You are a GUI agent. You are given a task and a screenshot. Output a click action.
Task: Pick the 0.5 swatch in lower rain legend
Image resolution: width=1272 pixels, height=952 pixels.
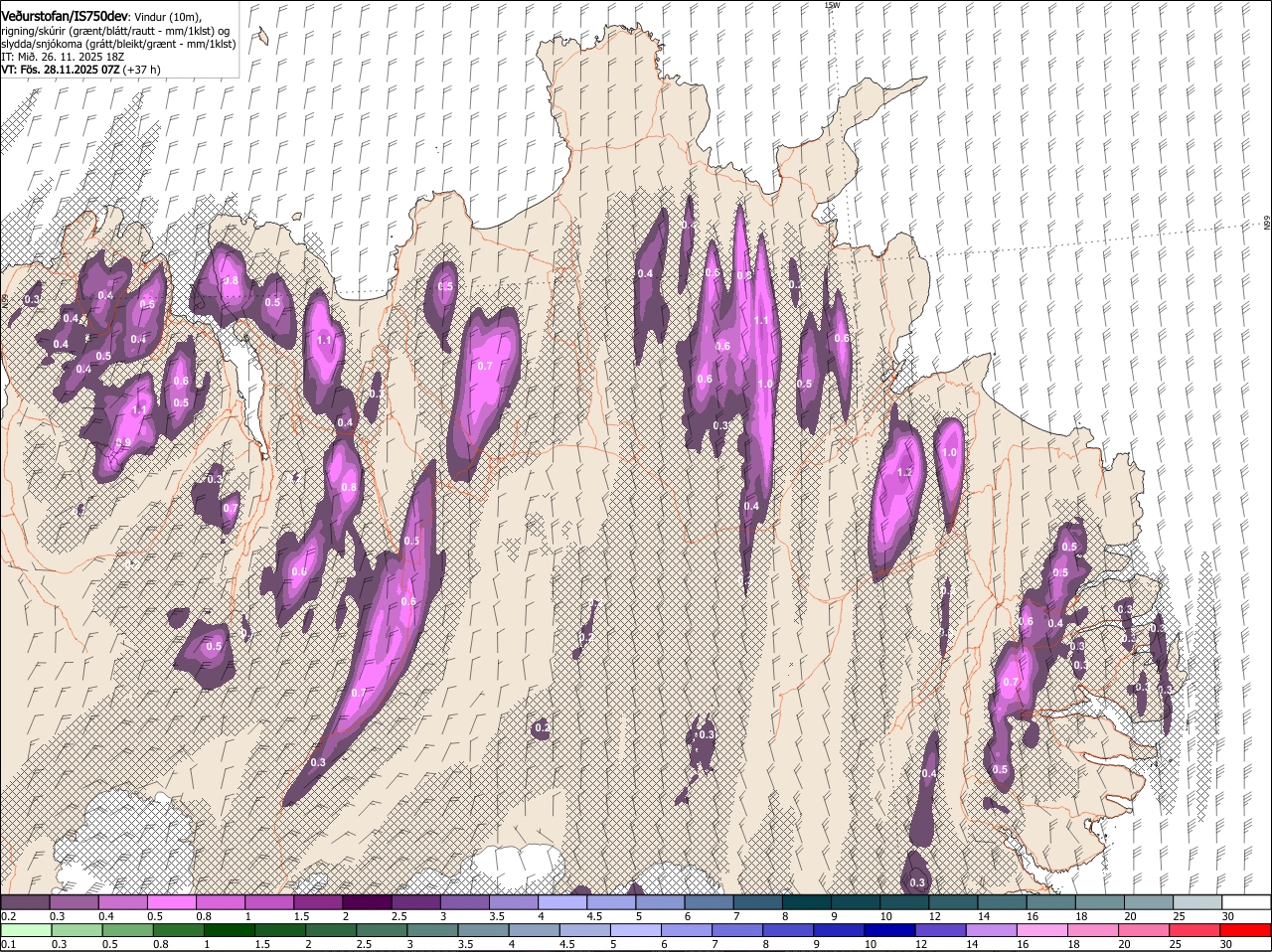[x=127, y=931]
